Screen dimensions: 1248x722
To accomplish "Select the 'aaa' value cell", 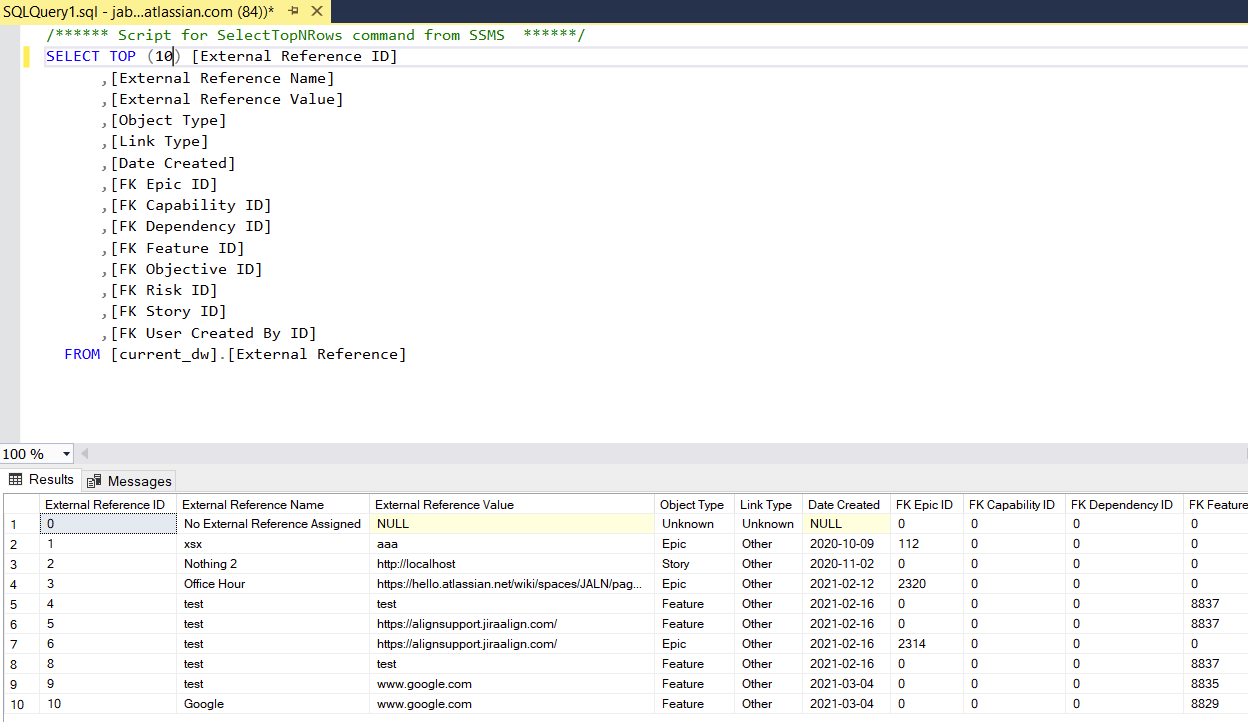I will point(513,544).
